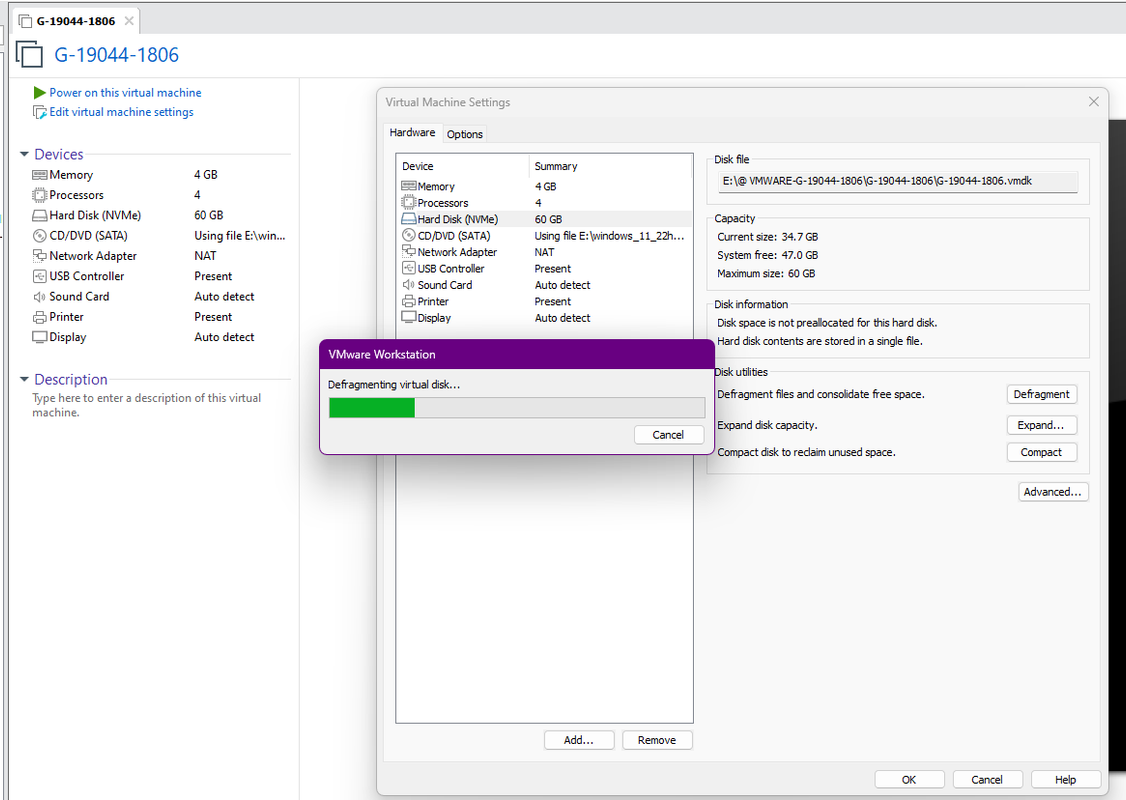
Task: Click Remove hardware button
Action: [x=657, y=740]
